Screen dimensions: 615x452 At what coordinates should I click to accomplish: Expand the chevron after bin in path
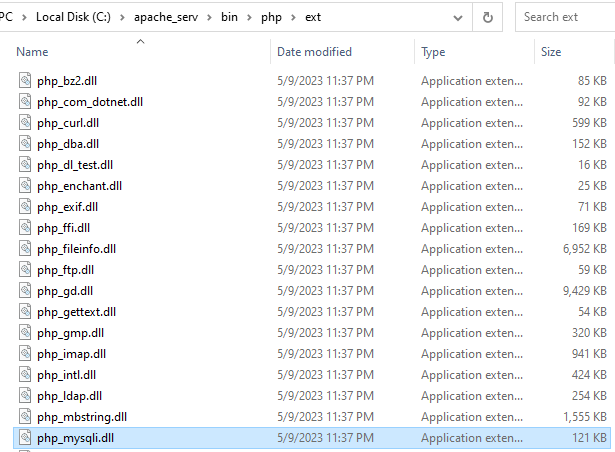pos(249,18)
